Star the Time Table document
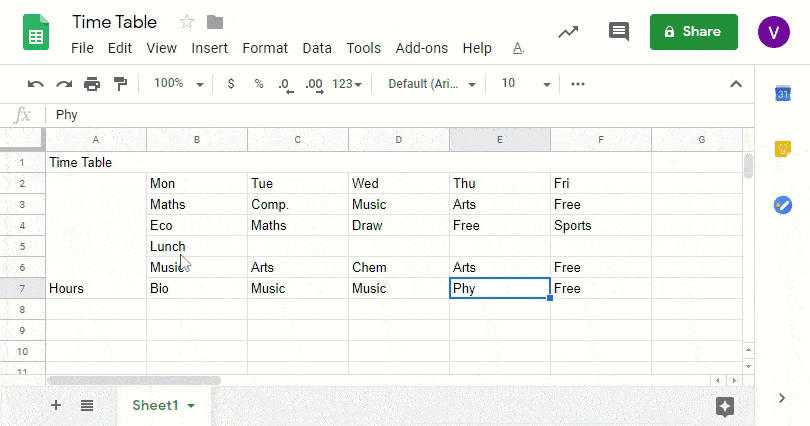810x426 pixels. pyautogui.click(x=187, y=22)
